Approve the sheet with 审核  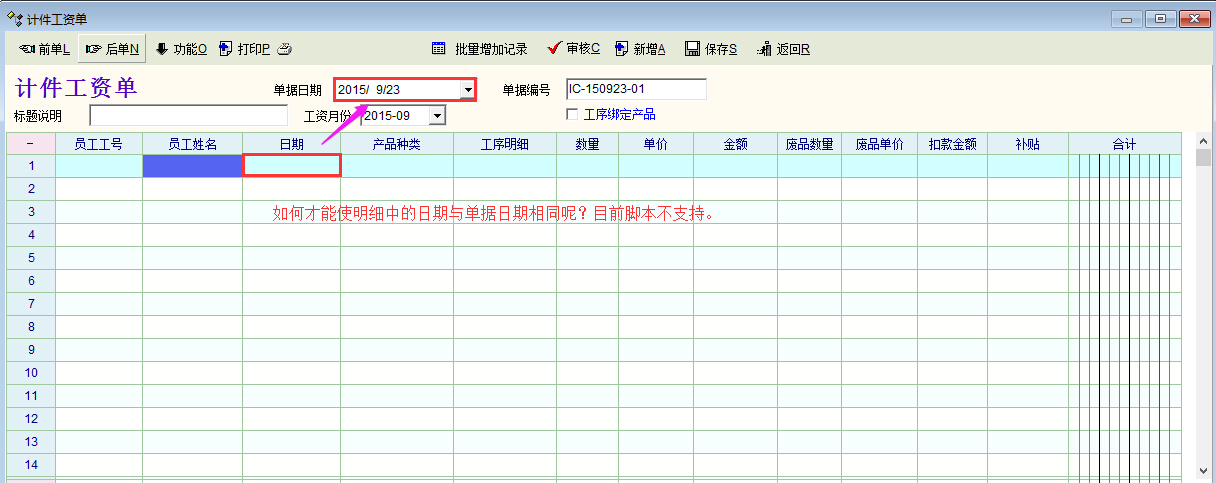click(574, 49)
